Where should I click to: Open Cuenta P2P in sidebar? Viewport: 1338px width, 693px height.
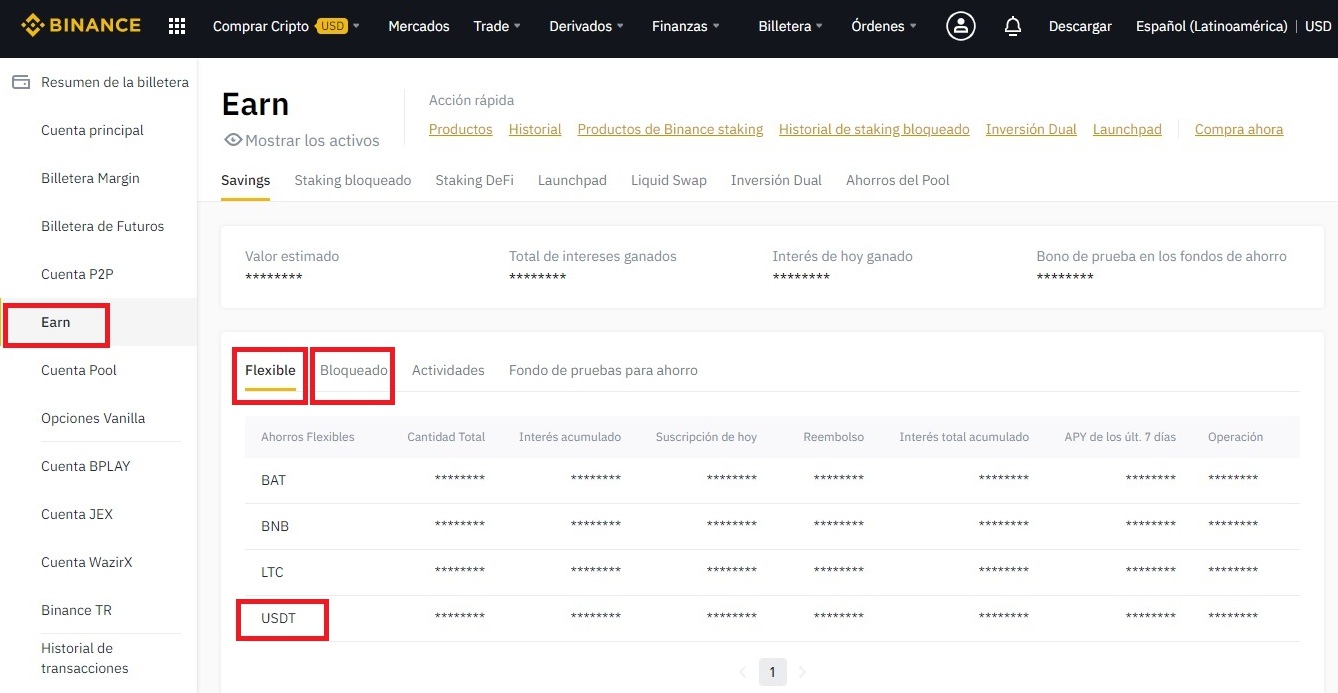pyautogui.click(x=77, y=274)
